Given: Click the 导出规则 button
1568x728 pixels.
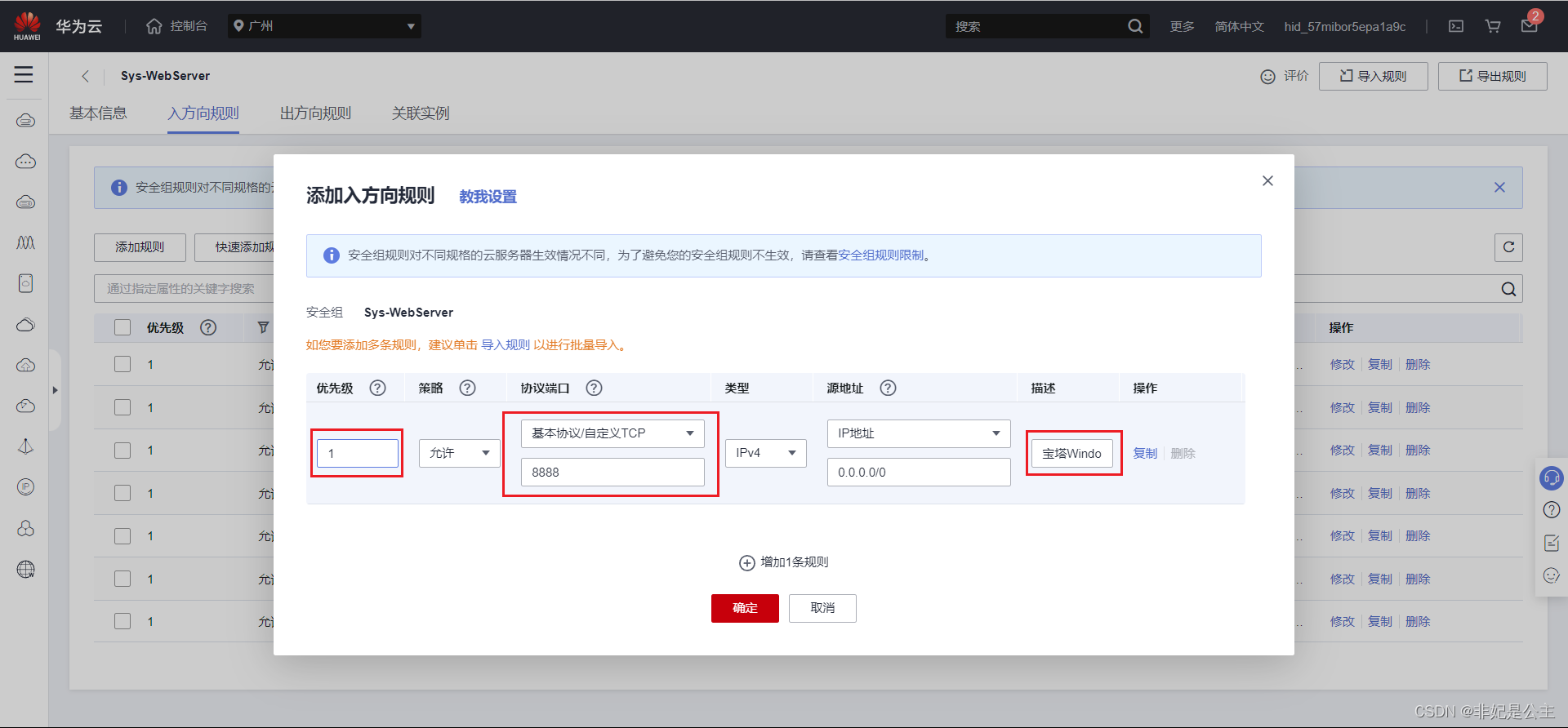Looking at the screenshot, I should pyautogui.click(x=1493, y=76).
